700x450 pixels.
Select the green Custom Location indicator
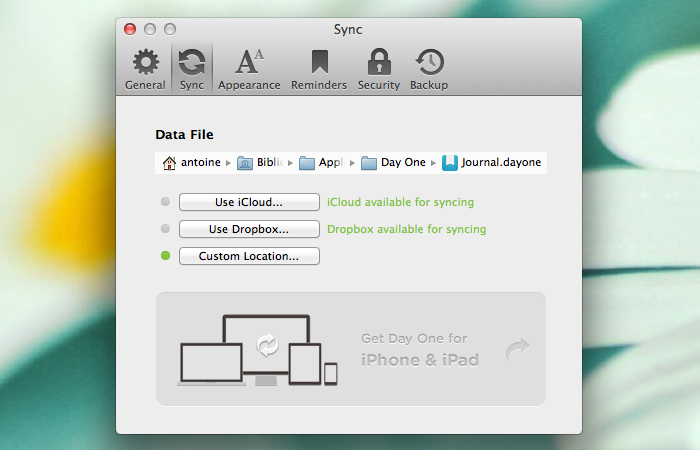(x=165, y=256)
